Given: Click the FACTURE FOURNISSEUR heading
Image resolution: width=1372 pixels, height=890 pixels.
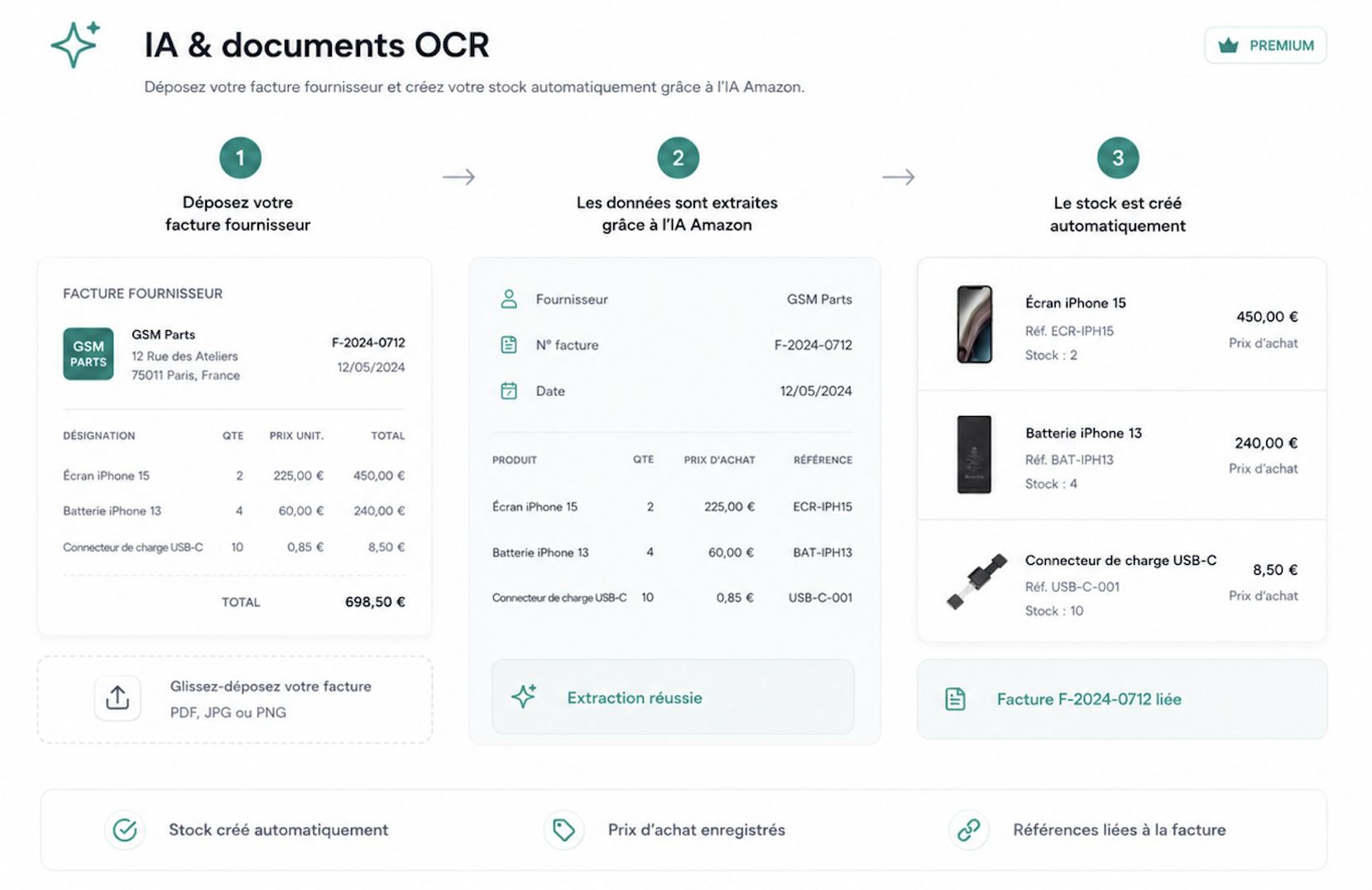Looking at the screenshot, I should coord(142,294).
